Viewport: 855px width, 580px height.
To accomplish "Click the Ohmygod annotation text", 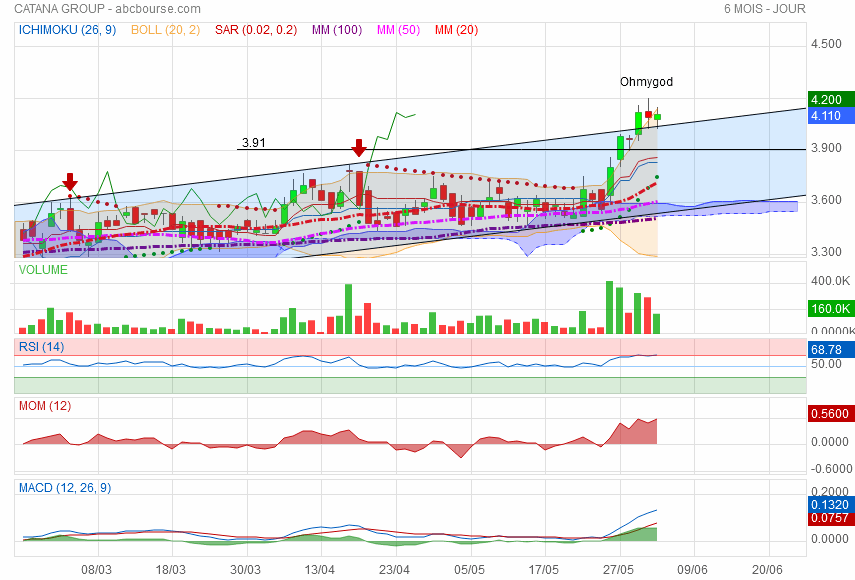I will pyautogui.click(x=646, y=82).
